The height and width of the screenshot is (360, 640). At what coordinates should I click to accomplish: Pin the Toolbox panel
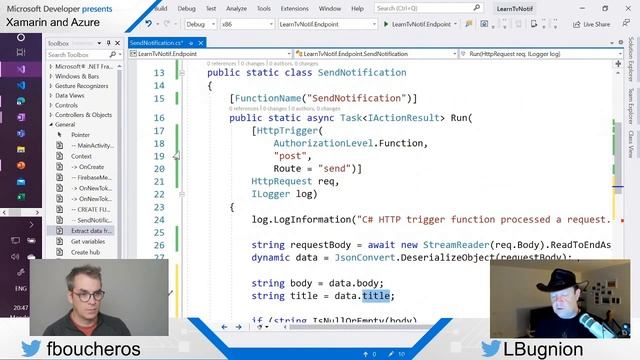[x=109, y=43]
